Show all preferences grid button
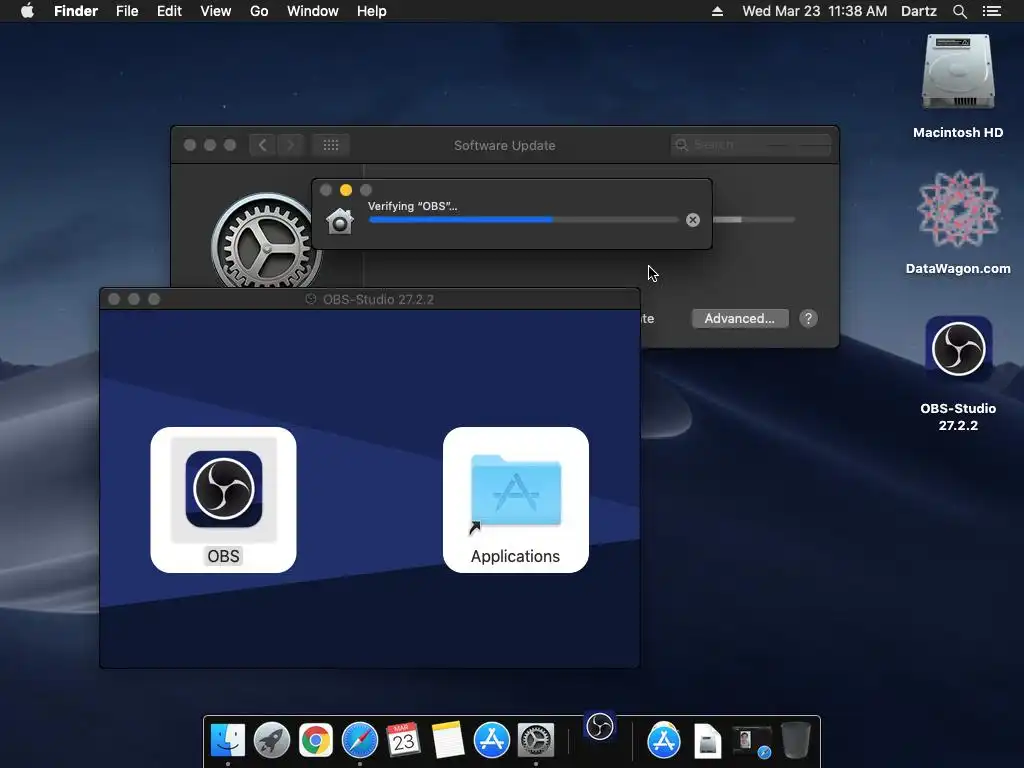The height and width of the screenshot is (768, 1024). (330, 145)
